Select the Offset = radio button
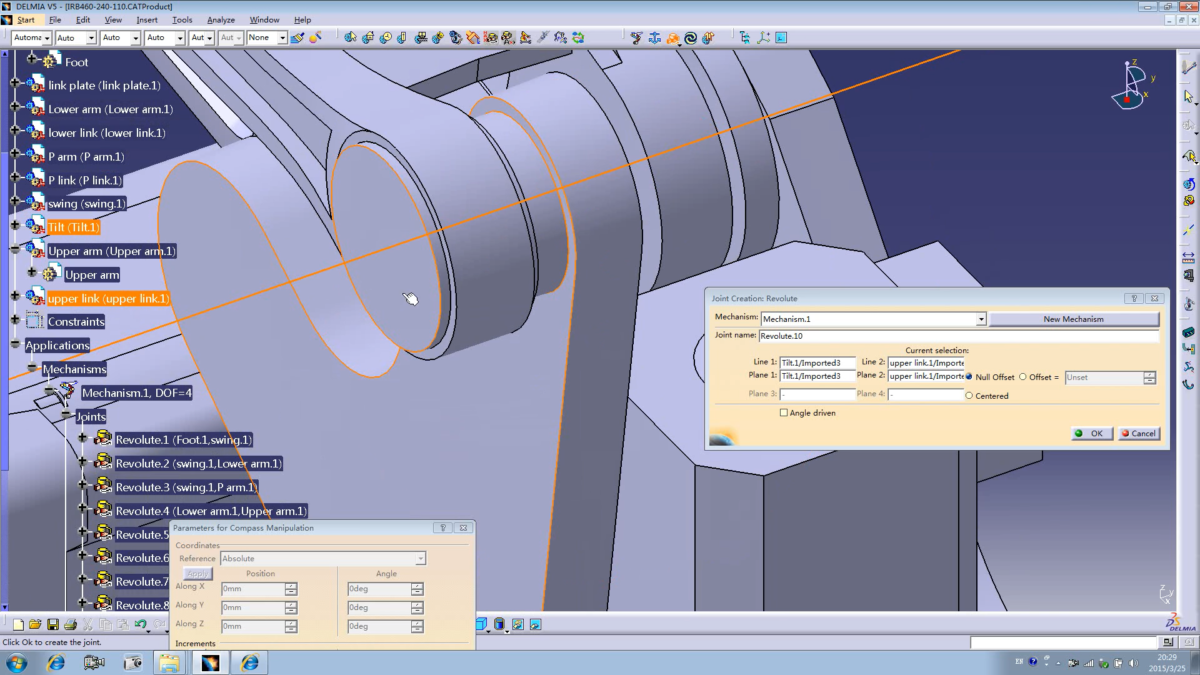 pos(1022,377)
